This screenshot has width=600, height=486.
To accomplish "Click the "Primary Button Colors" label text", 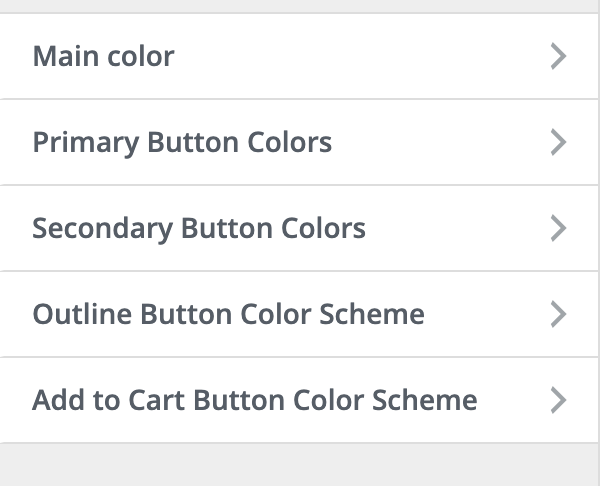I will coord(182,142).
